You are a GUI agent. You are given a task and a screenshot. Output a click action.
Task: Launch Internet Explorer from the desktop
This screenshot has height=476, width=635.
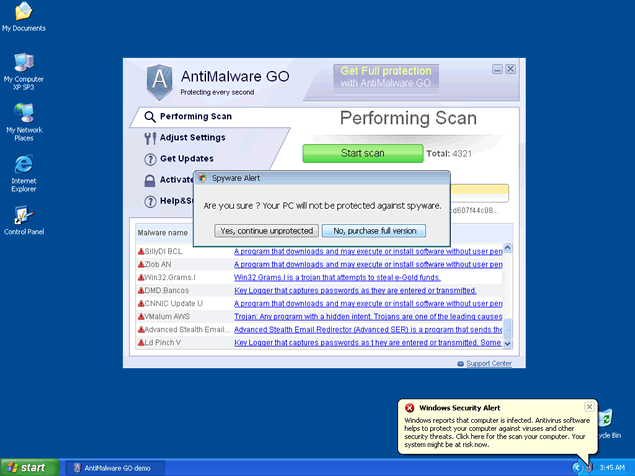coord(23,165)
